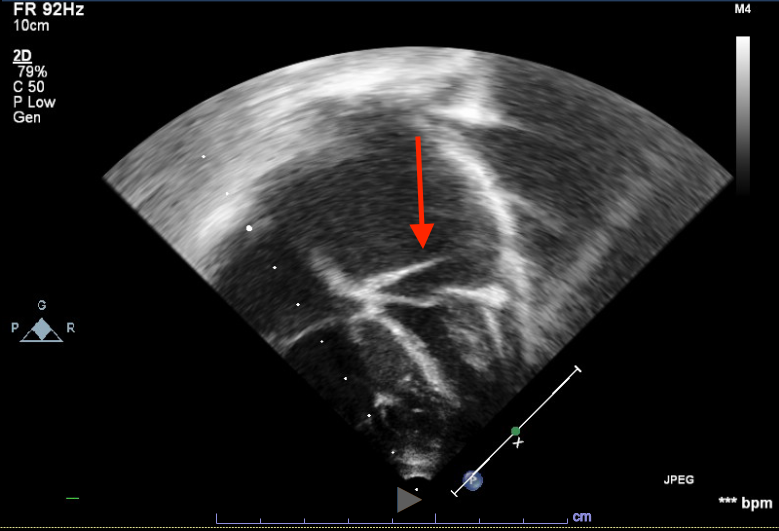Screen dimensions: 779x531
Task: Click the green dot on the white line
Action: coord(515,431)
